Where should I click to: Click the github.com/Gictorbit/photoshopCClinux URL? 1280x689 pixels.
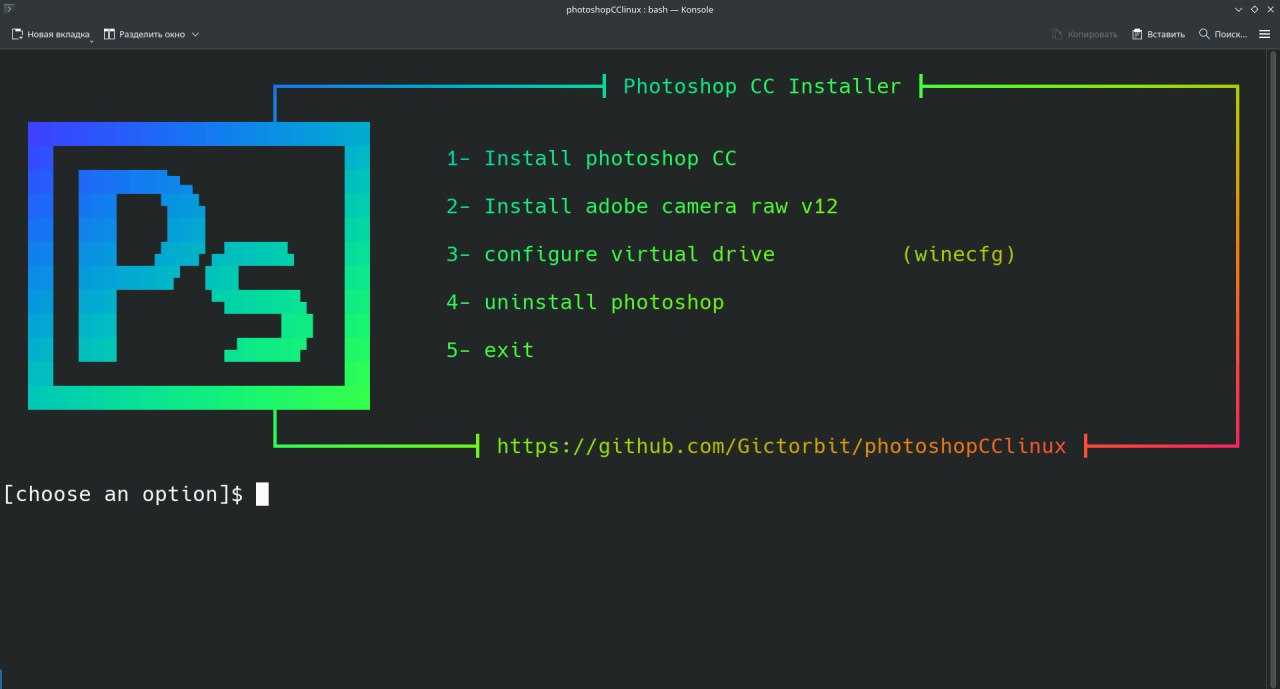pyautogui.click(x=781, y=446)
